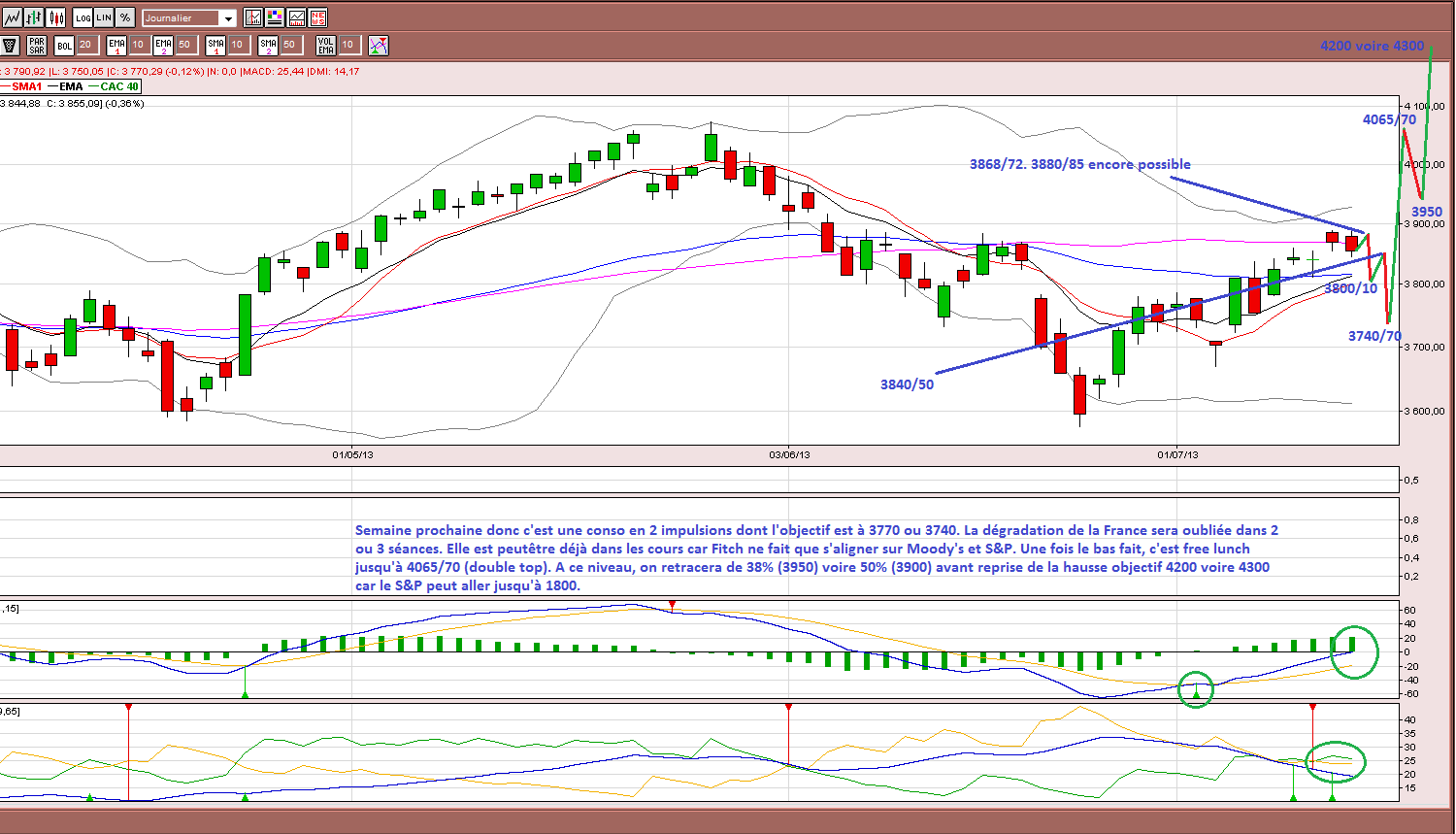Click the buy/sell signals icon
1456x834 pixels.
tap(379, 45)
